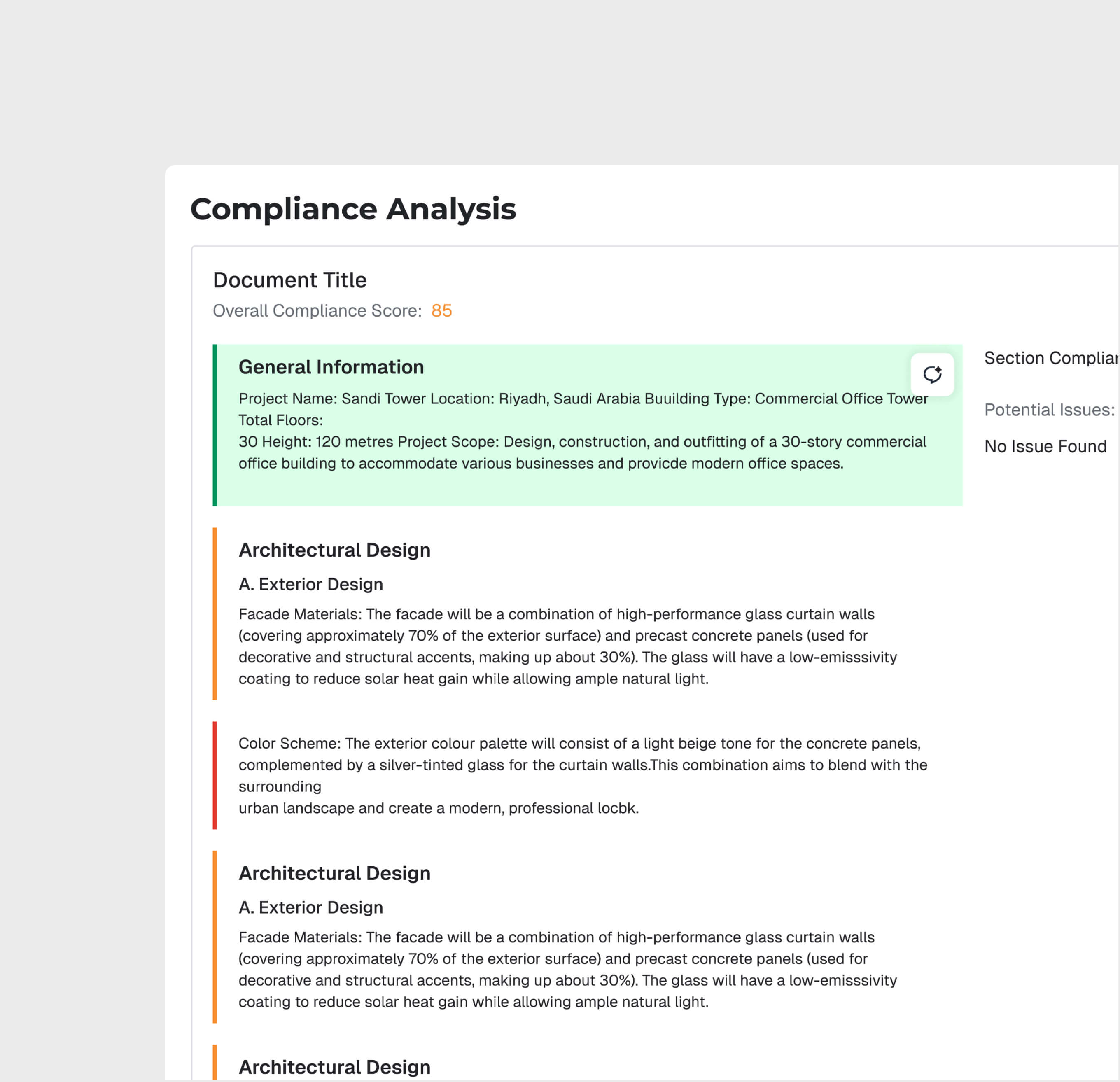
Task: Click the overall compliance score 85
Action: coord(441,311)
